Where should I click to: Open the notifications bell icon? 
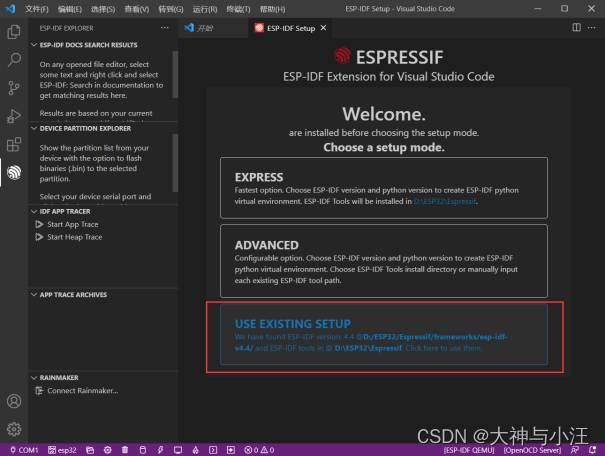[x=592, y=450]
